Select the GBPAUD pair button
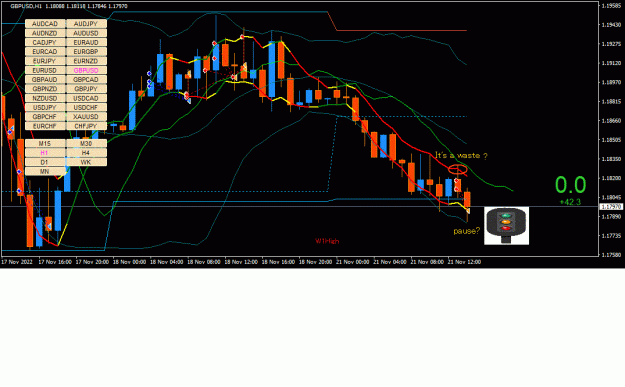Image resolution: width=625 pixels, height=387 pixels. coord(45,80)
